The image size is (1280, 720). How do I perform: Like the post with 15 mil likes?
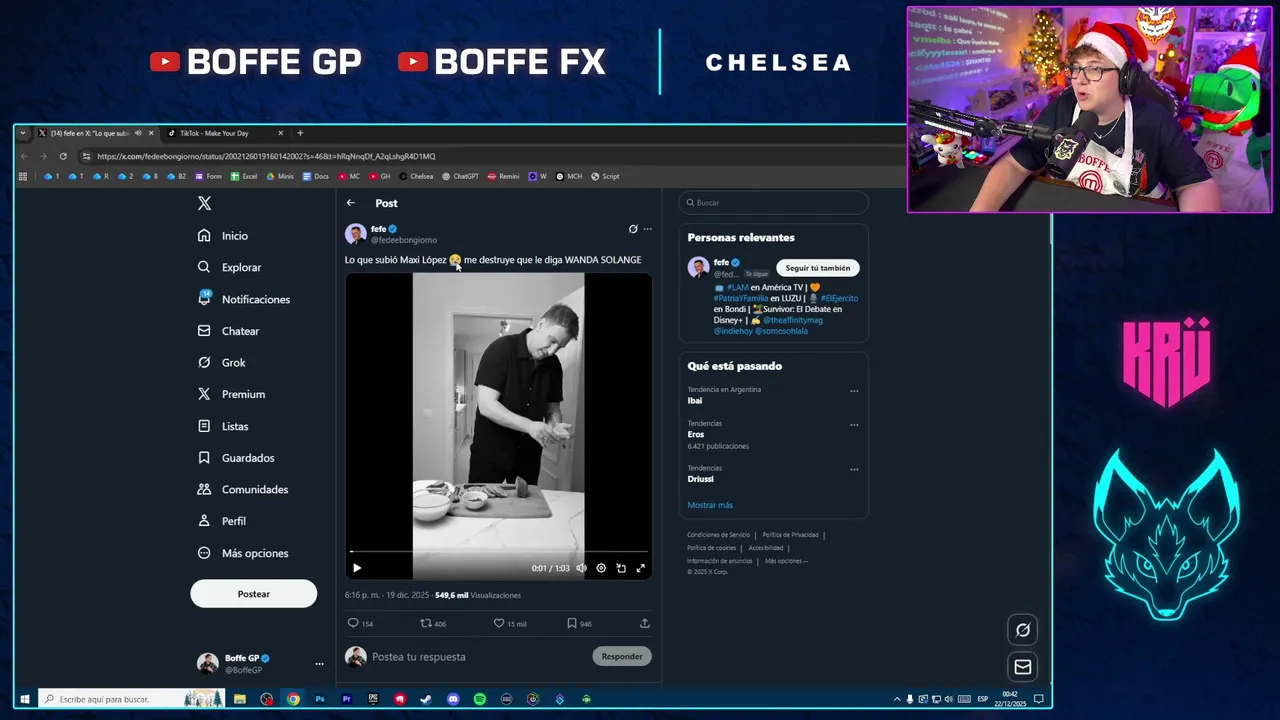499,623
